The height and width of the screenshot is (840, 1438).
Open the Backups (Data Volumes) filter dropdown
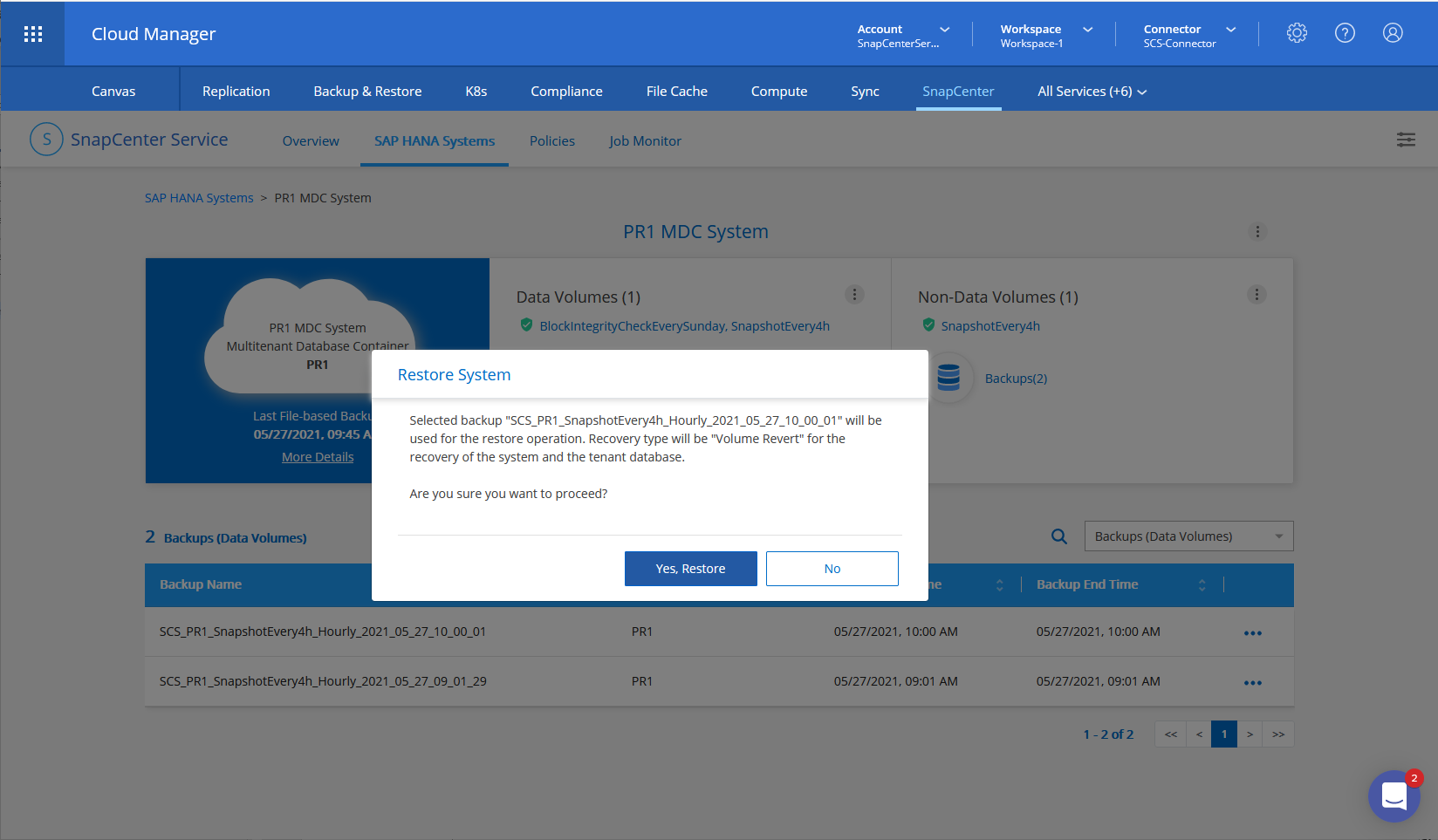click(x=1188, y=536)
